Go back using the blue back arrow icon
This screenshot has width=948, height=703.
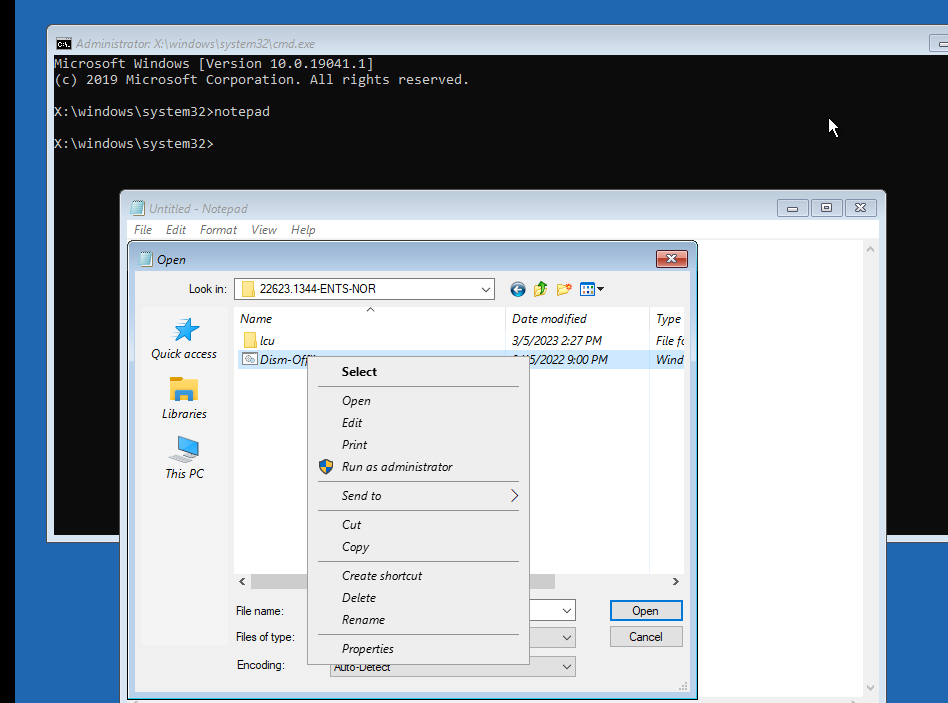(518, 290)
